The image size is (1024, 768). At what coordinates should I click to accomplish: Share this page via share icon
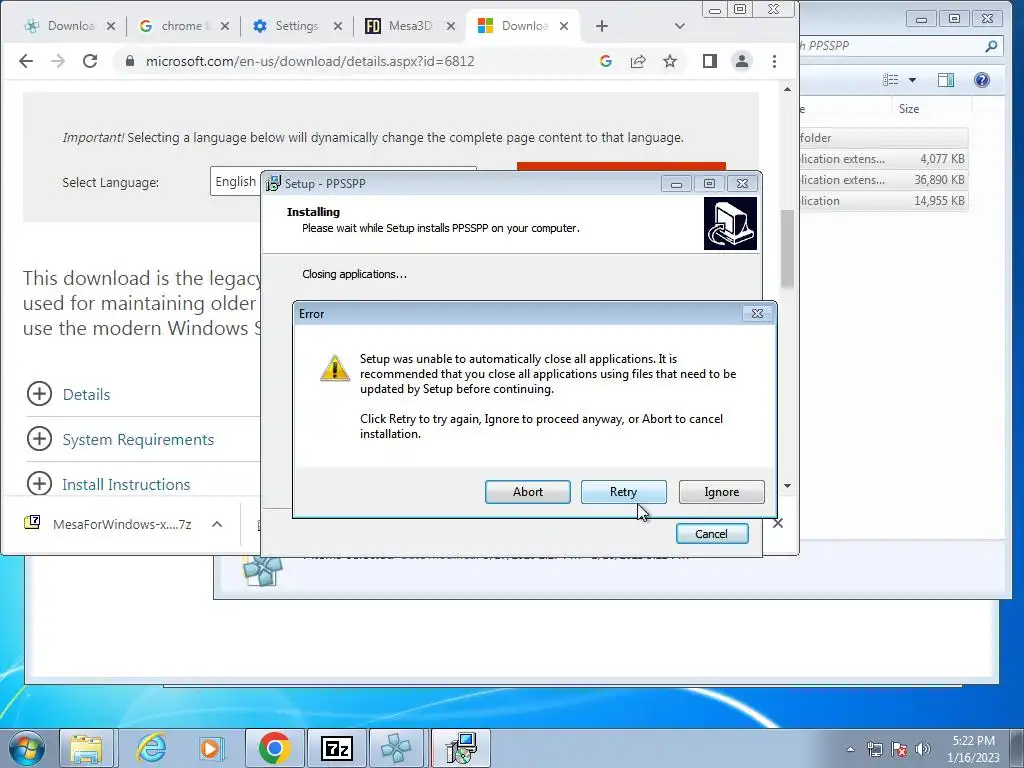637,61
